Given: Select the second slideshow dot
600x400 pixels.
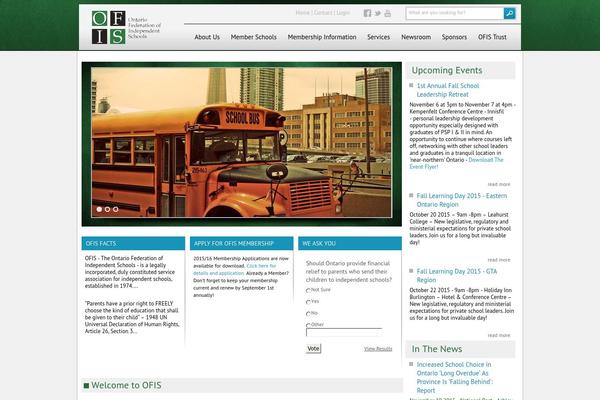Looking at the screenshot, I should 108,209.
